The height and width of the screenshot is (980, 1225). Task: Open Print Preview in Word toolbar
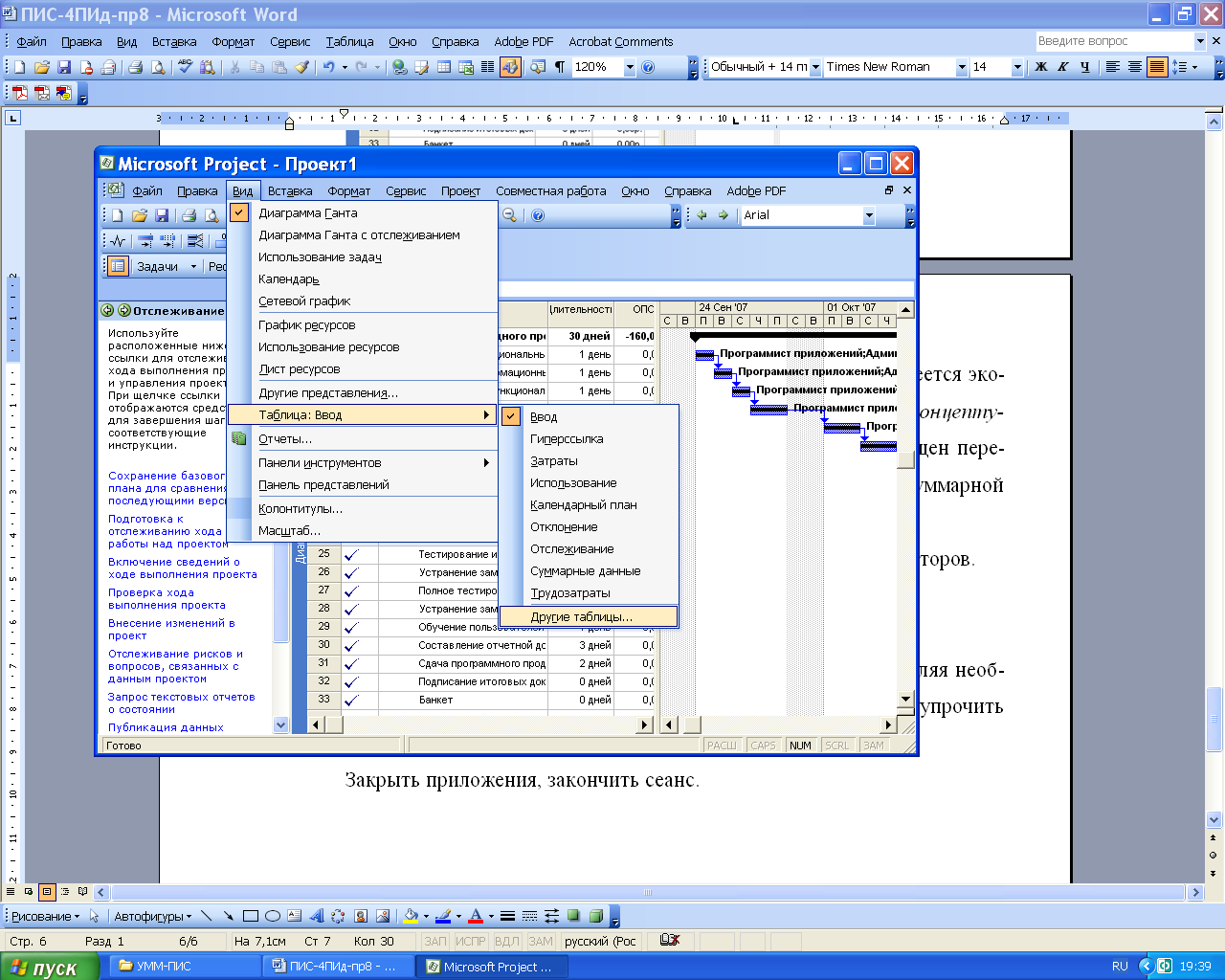coord(158,67)
